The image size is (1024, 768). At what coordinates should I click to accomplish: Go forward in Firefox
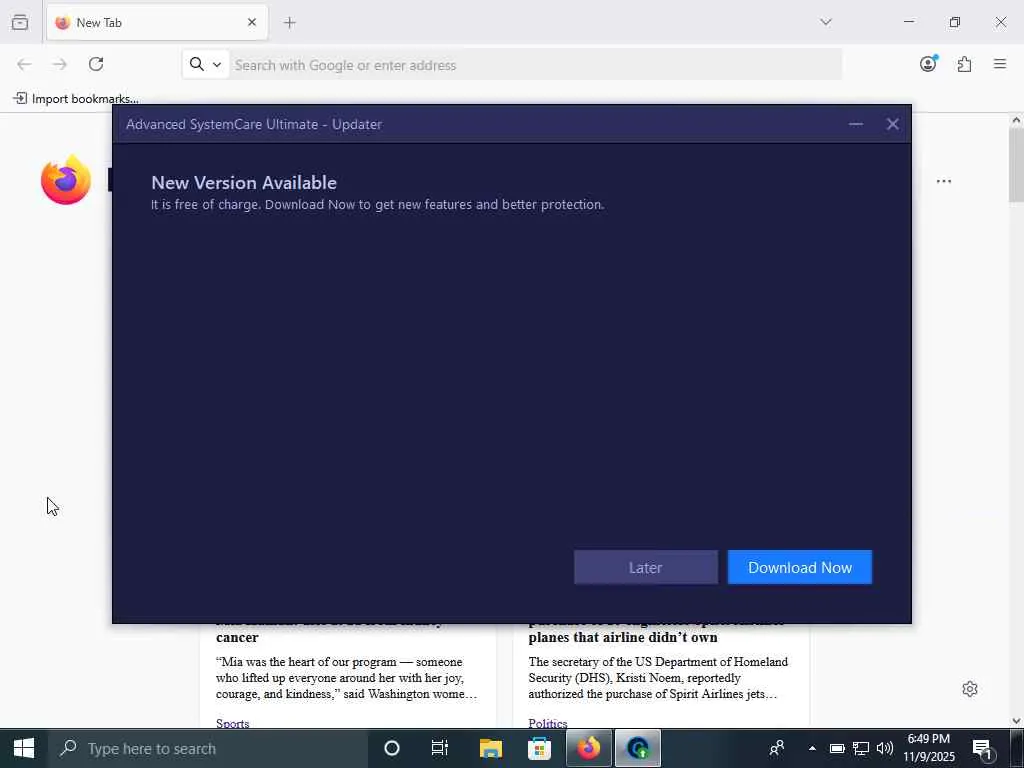[x=59, y=64]
